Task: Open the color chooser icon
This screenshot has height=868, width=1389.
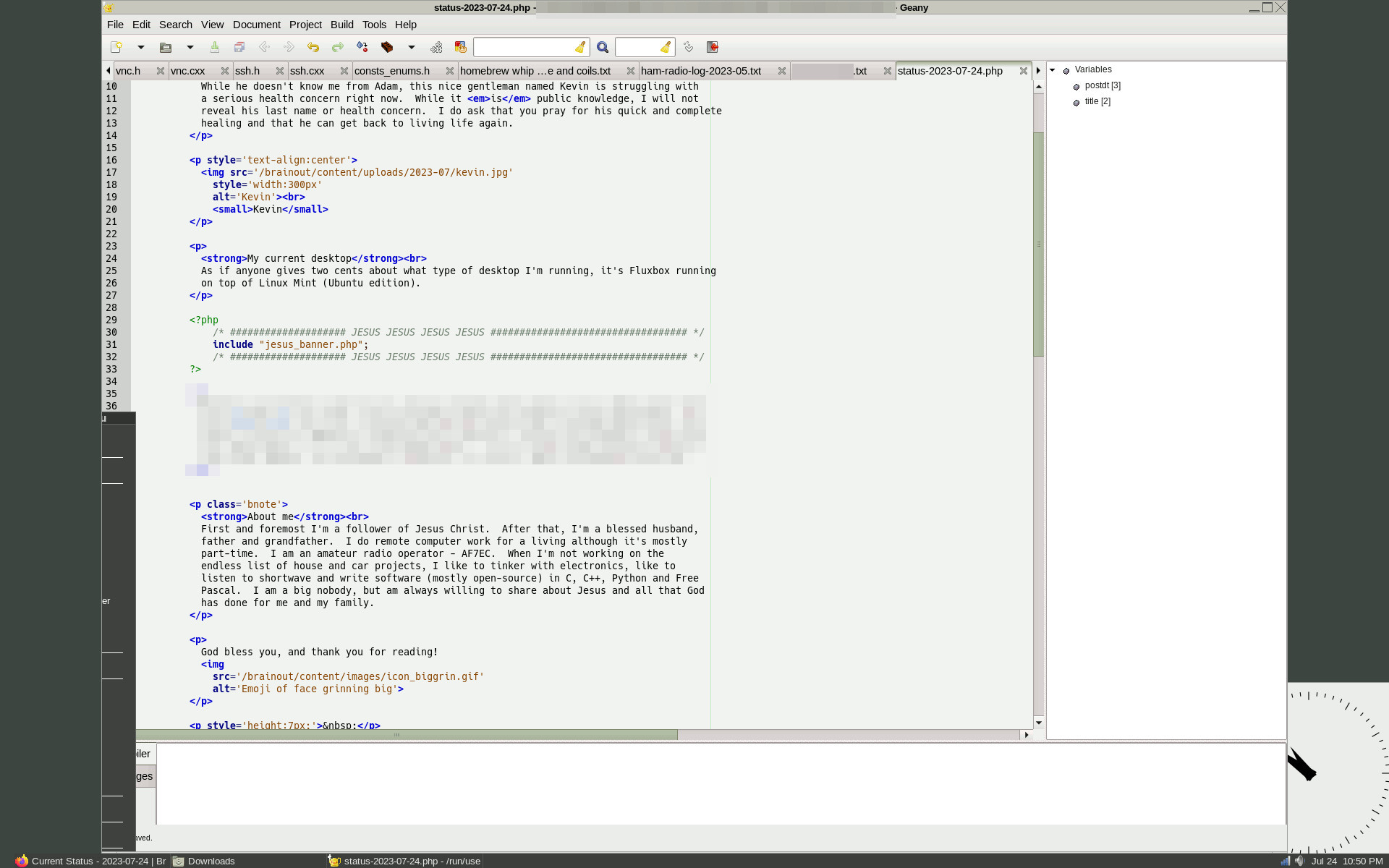Action: [461, 47]
